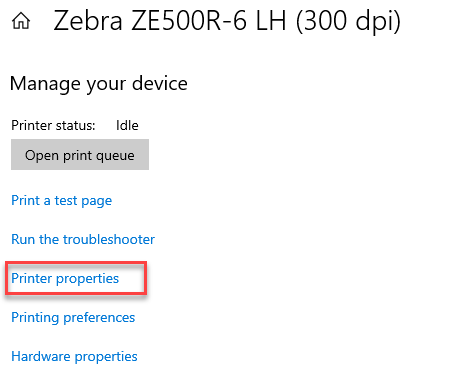The image size is (466, 379).
Task: Select the highlighted Printer properties link
Action: 65,278
